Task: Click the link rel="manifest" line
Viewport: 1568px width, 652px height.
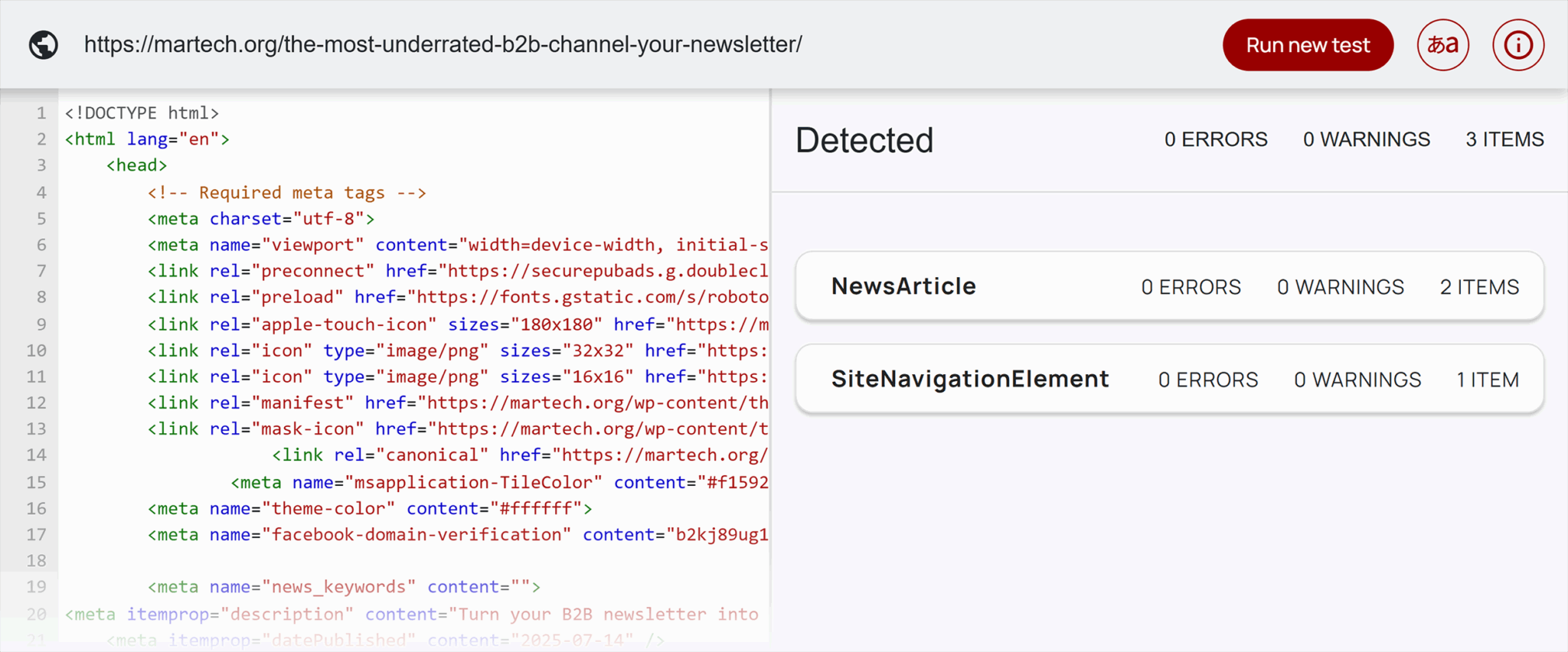Action: click(x=458, y=403)
